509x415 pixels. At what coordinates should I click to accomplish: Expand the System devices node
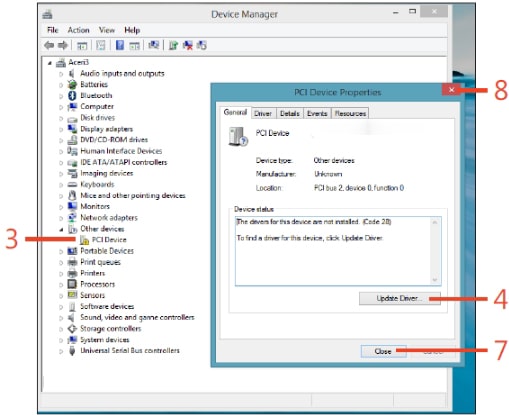pos(61,340)
